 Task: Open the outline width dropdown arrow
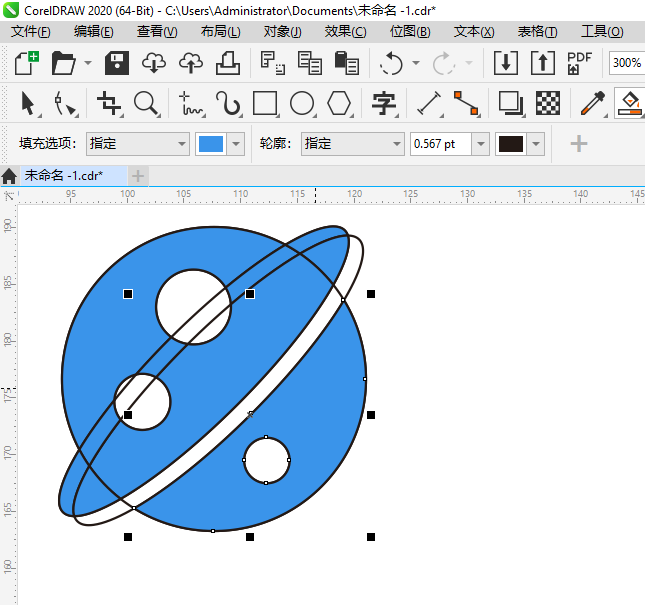pos(481,144)
